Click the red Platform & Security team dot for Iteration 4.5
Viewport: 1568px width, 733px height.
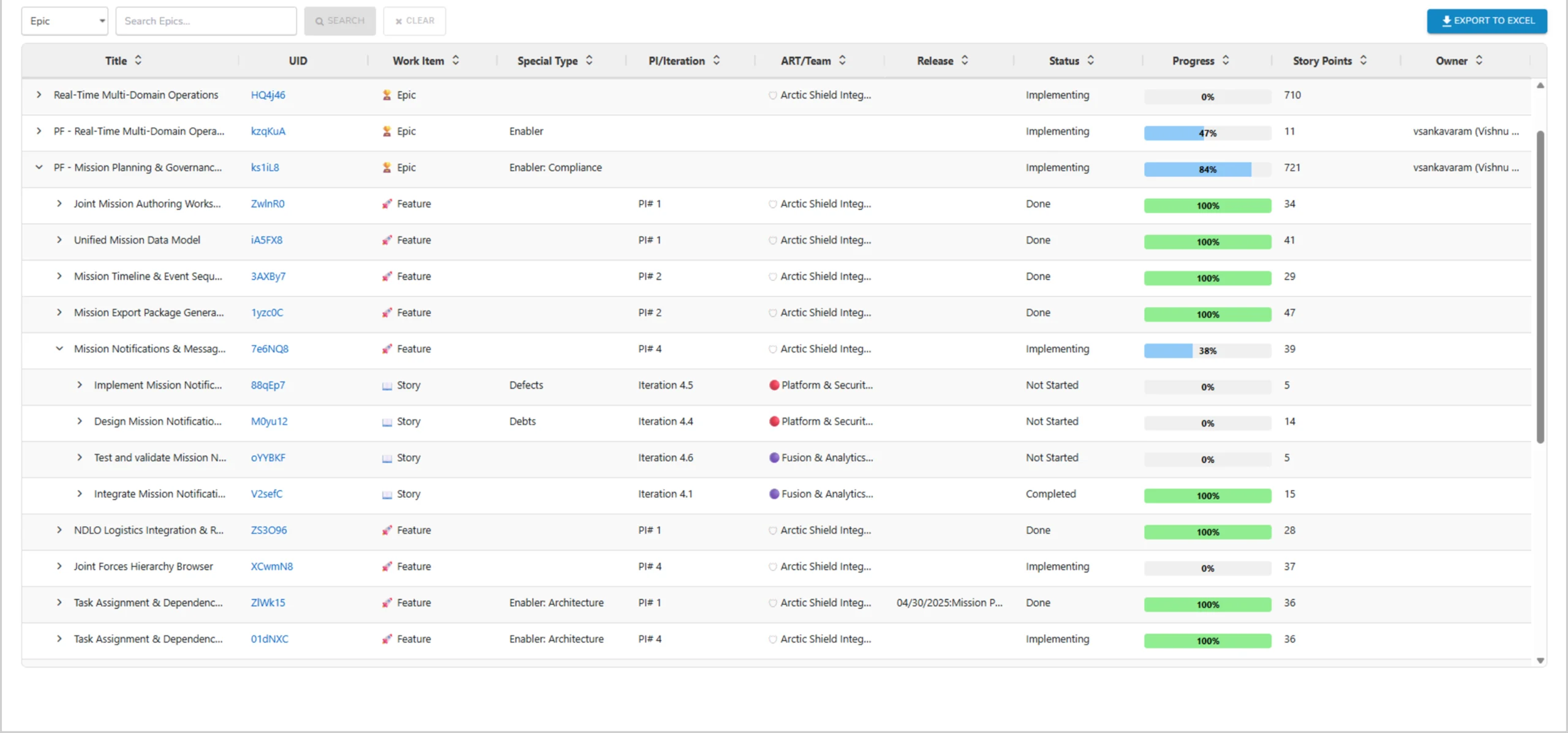coord(774,385)
